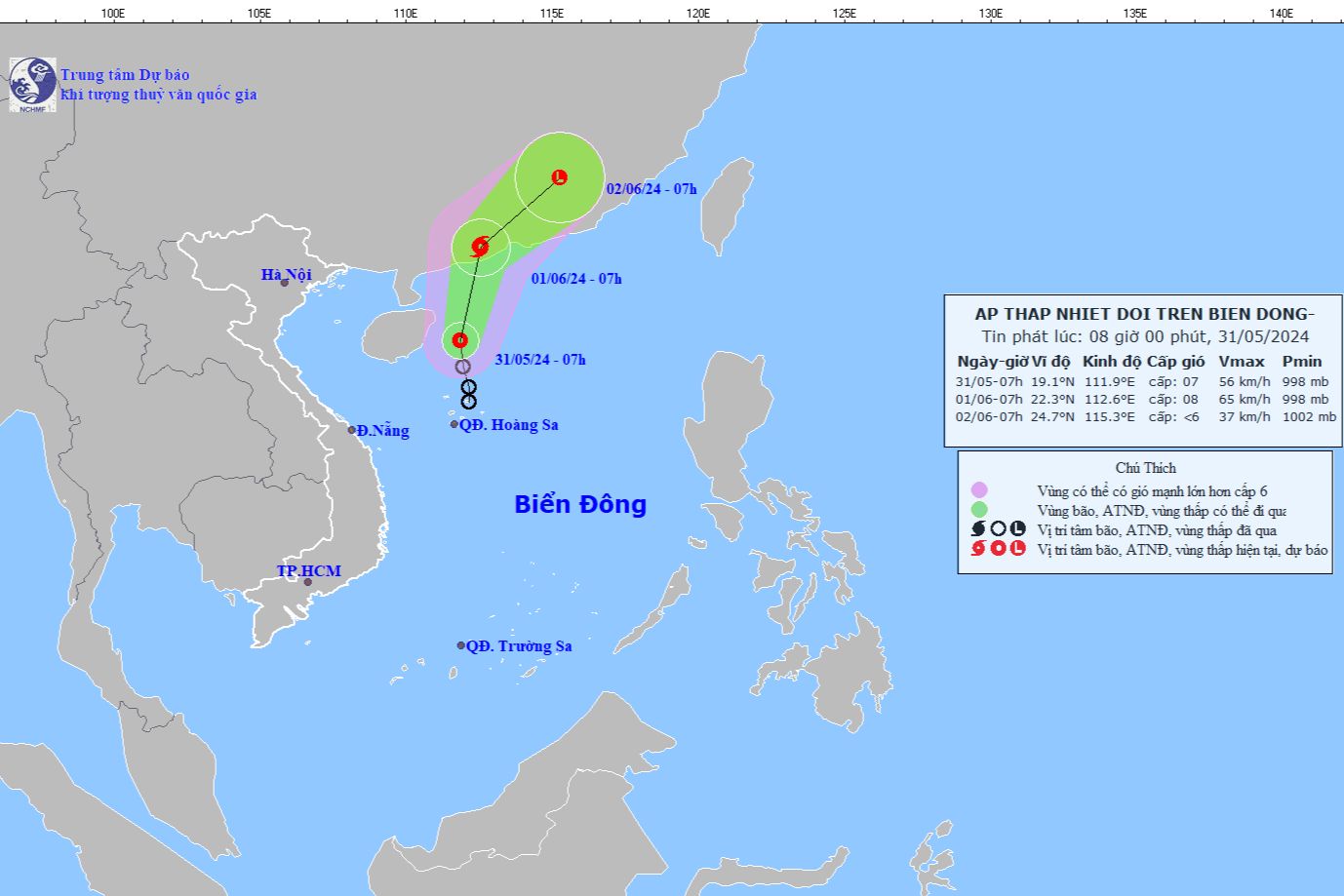
Task: Select the 115.3°E longitude cell
Action: pyautogui.click(x=1110, y=417)
